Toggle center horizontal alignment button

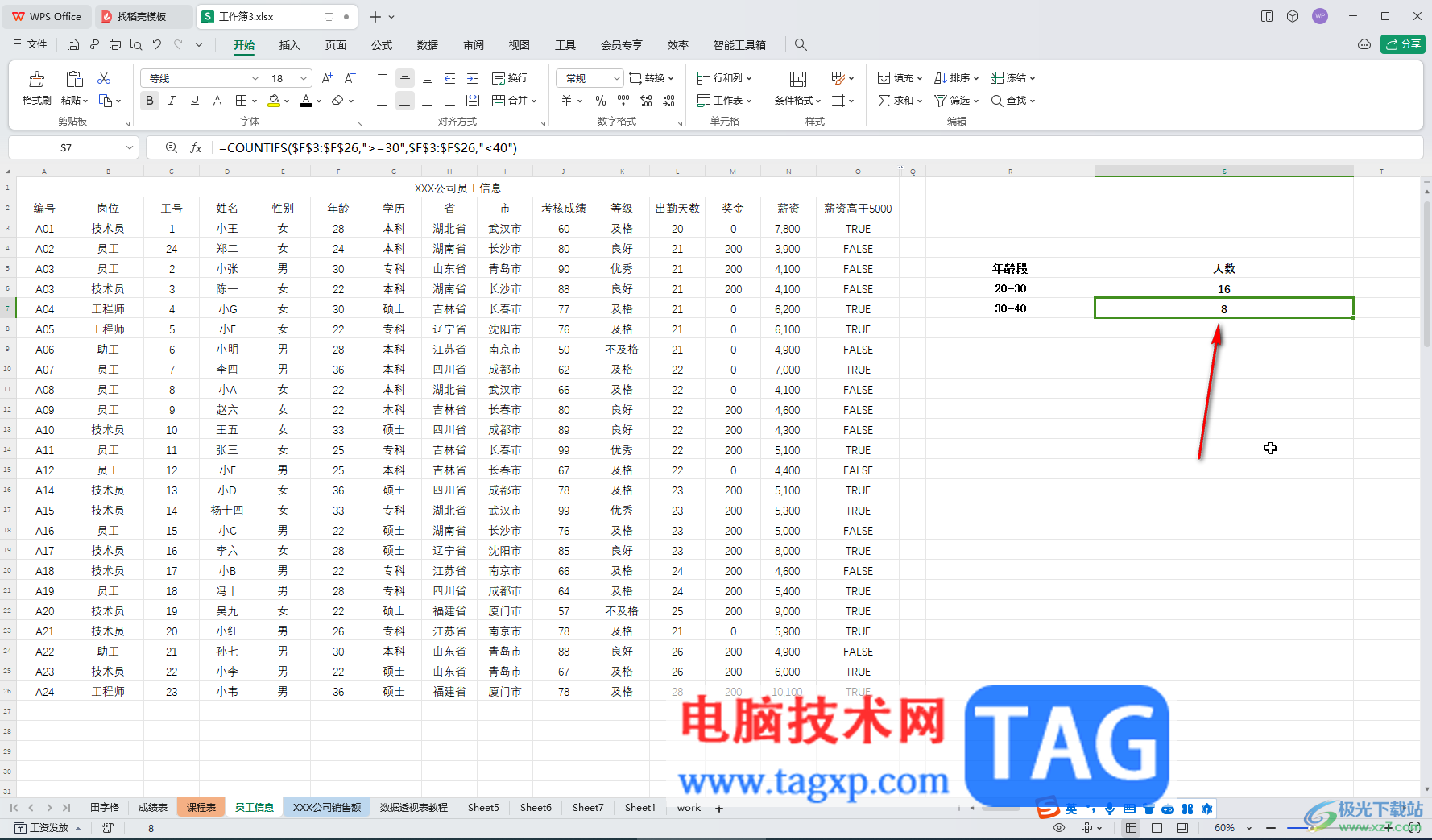click(x=404, y=101)
